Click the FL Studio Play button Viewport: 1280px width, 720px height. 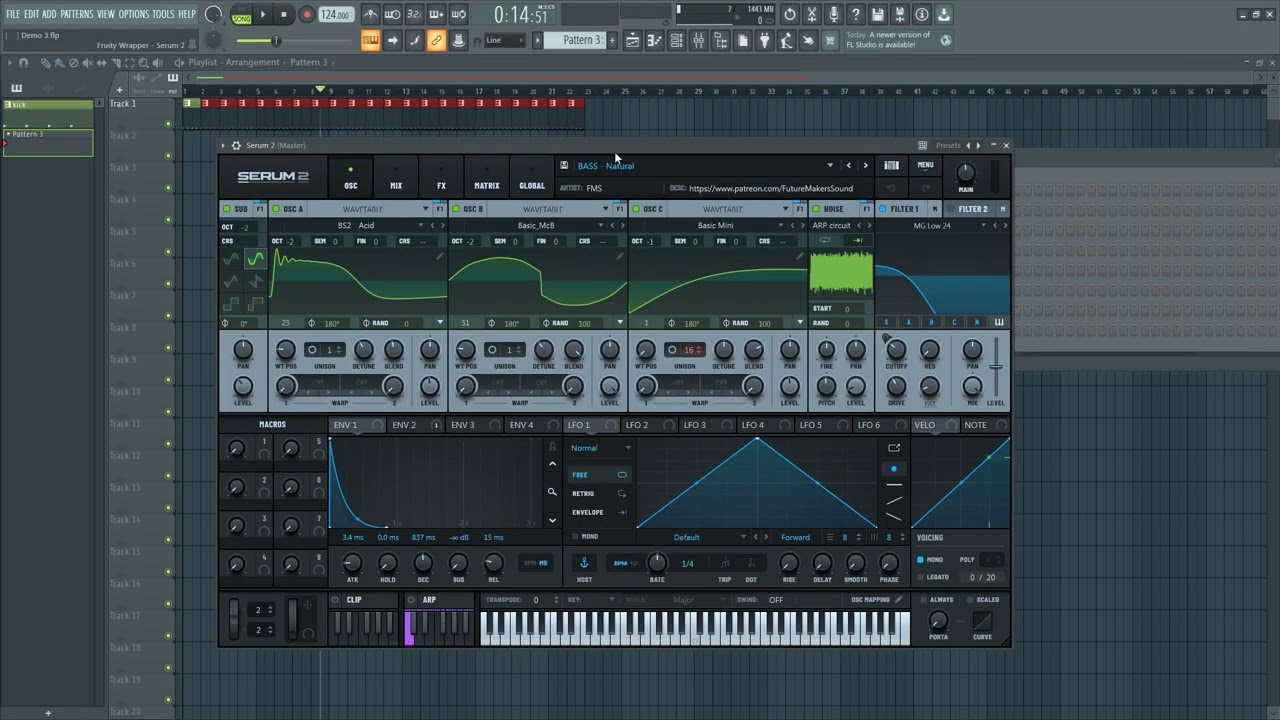pyautogui.click(x=263, y=14)
